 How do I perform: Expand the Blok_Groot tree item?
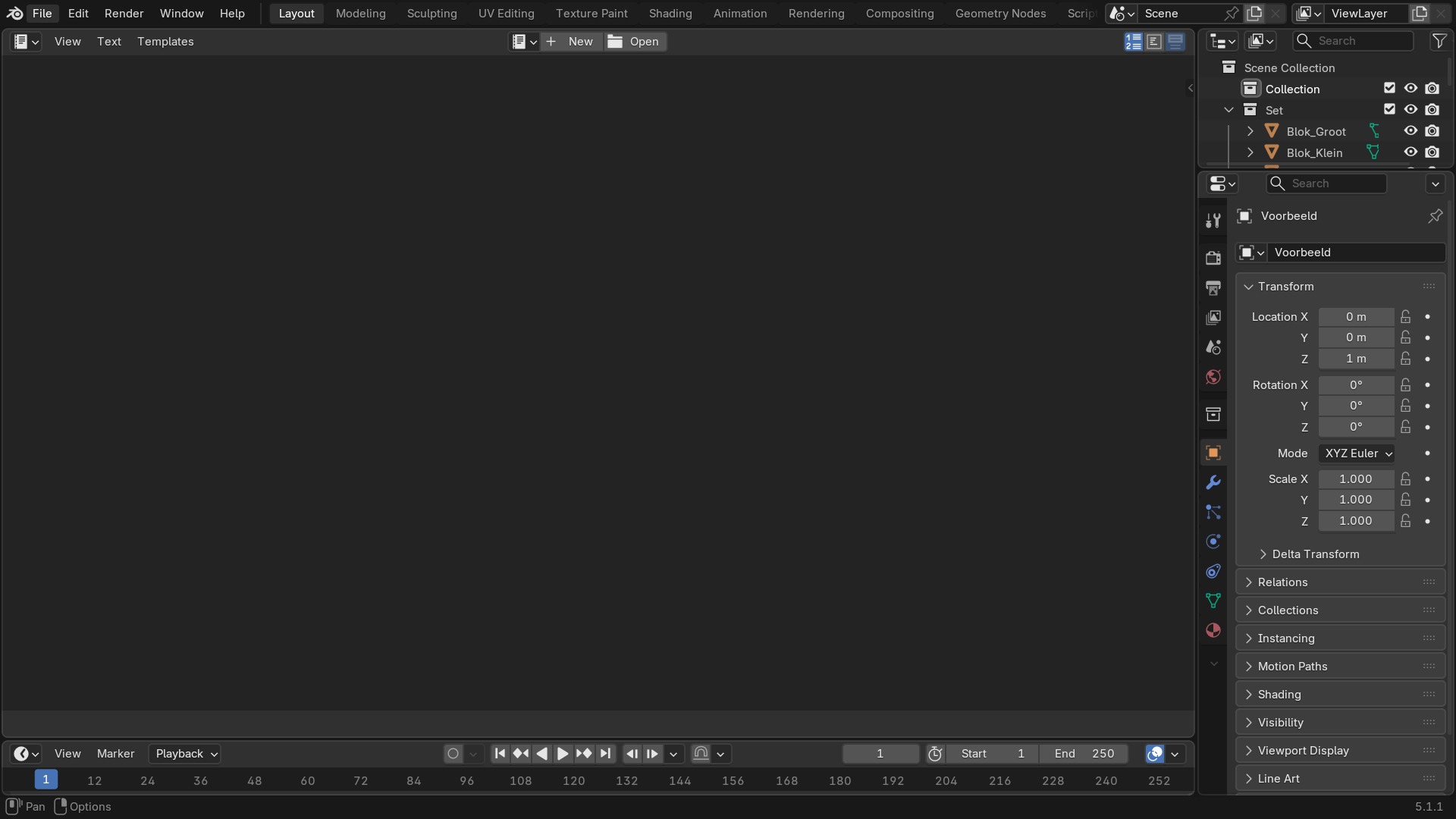1250,131
